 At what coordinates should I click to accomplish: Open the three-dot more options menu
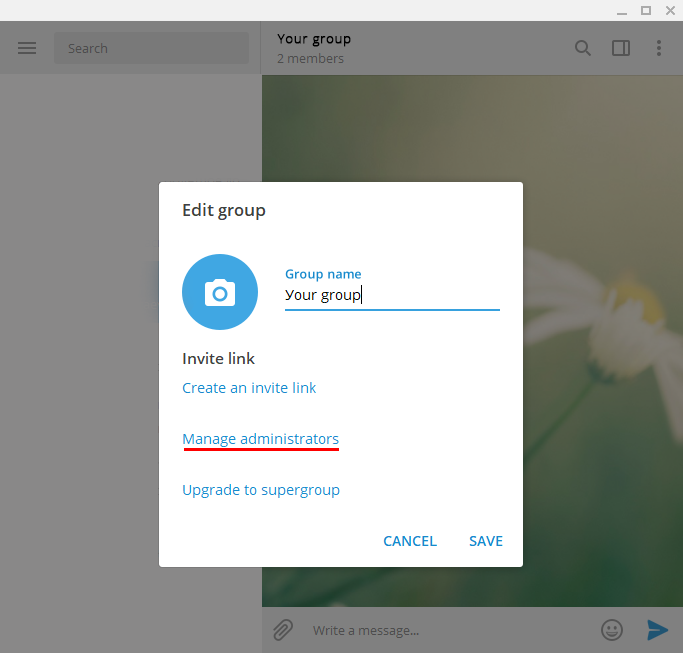click(659, 48)
